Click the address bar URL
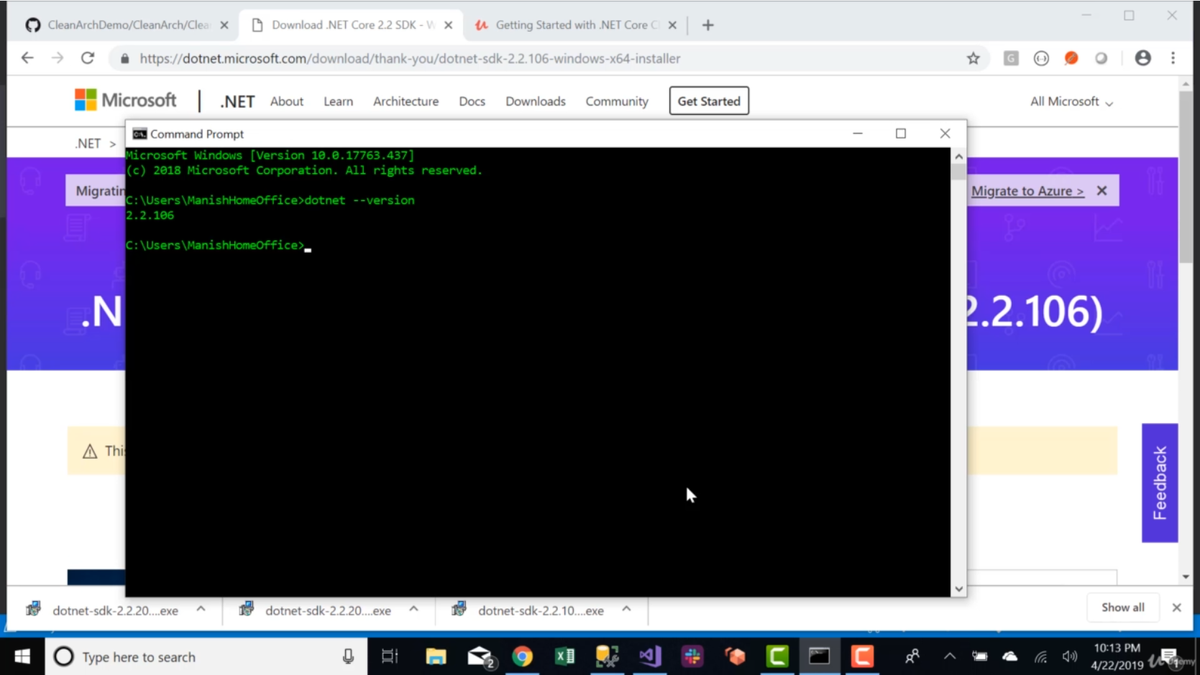1200x675 pixels. 410,59
